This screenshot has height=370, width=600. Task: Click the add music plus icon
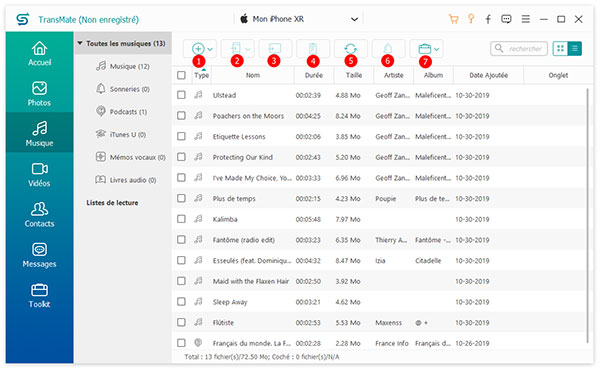tap(198, 49)
